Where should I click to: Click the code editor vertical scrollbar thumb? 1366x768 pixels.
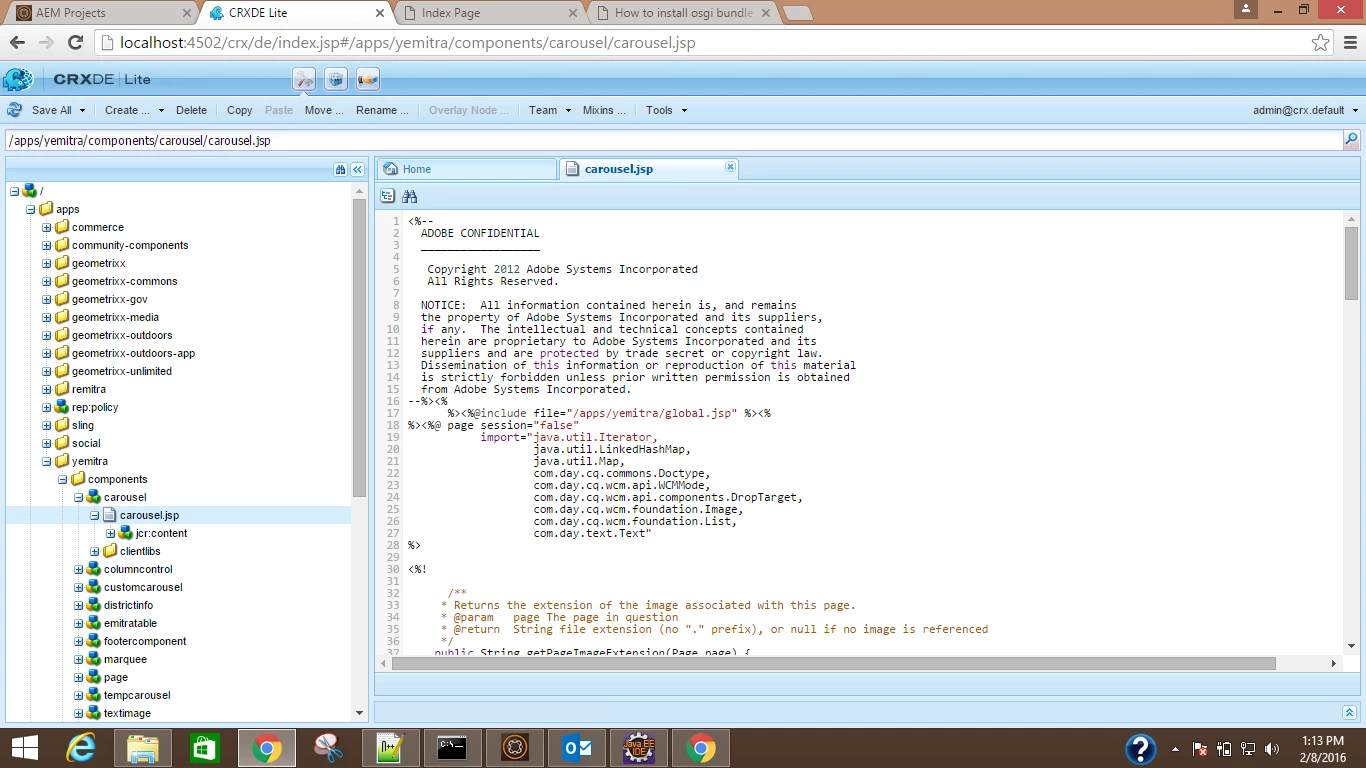tap(1351, 262)
